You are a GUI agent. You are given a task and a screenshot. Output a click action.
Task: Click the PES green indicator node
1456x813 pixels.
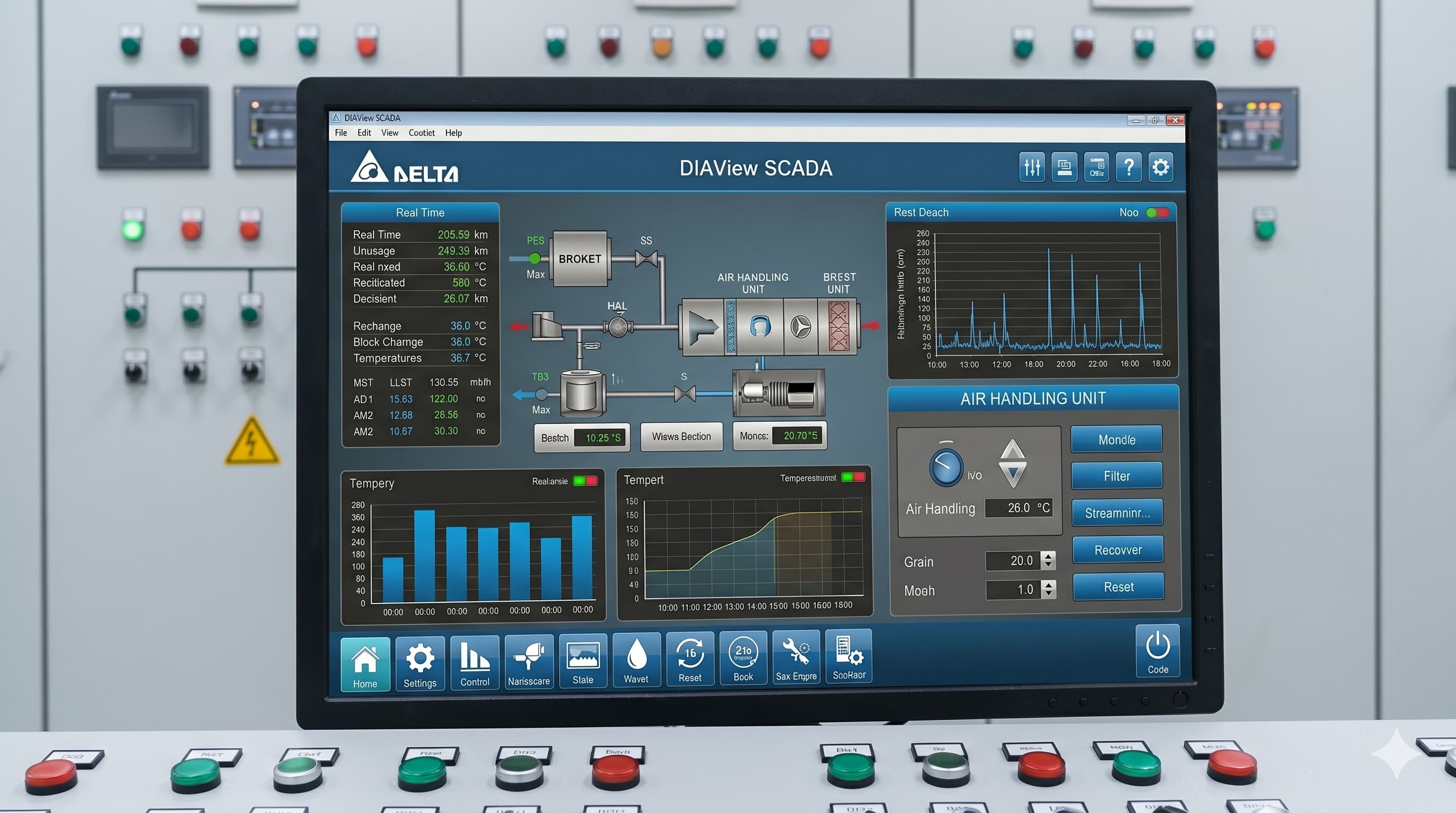tap(534, 258)
